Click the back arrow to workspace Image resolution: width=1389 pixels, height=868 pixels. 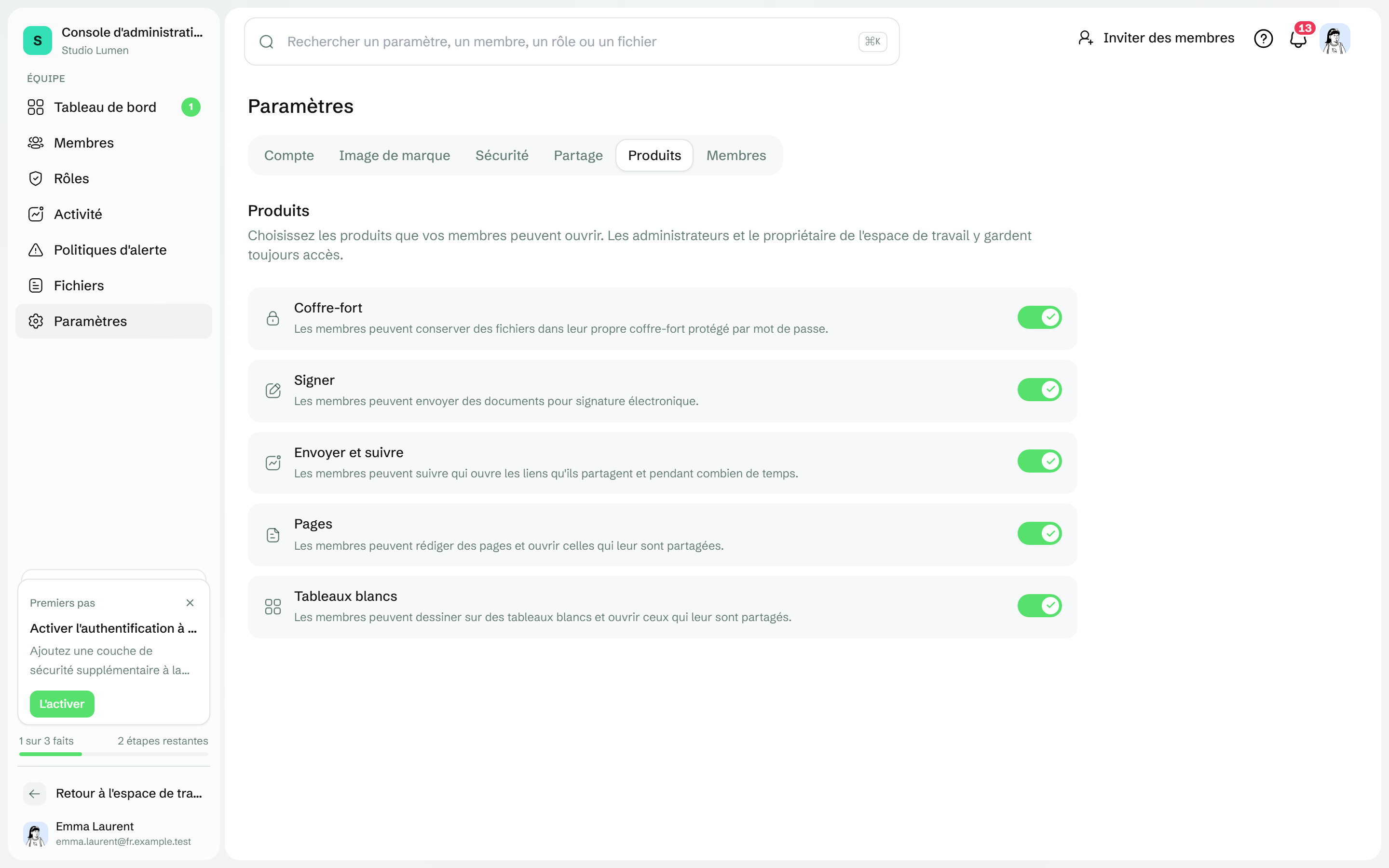[34, 793]
